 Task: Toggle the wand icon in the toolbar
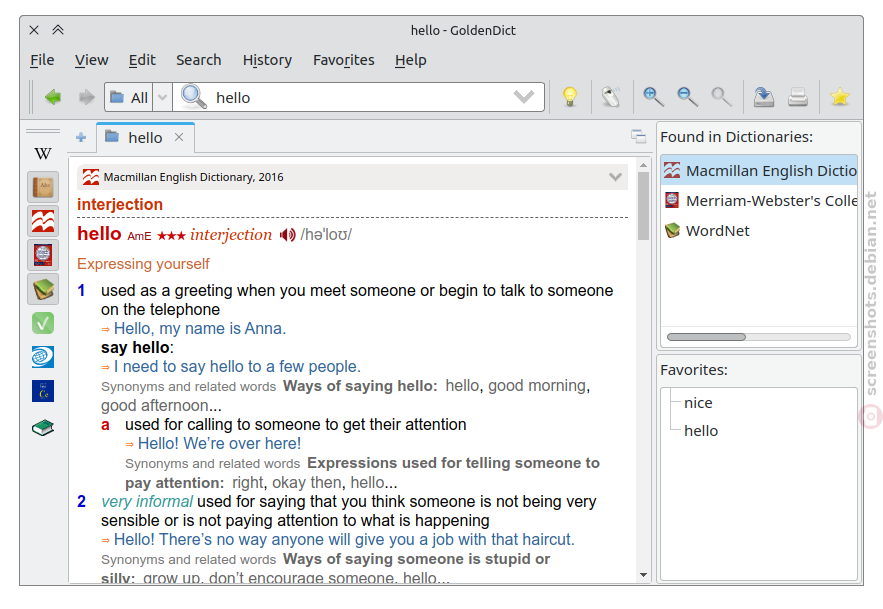[x=611, y=97]
